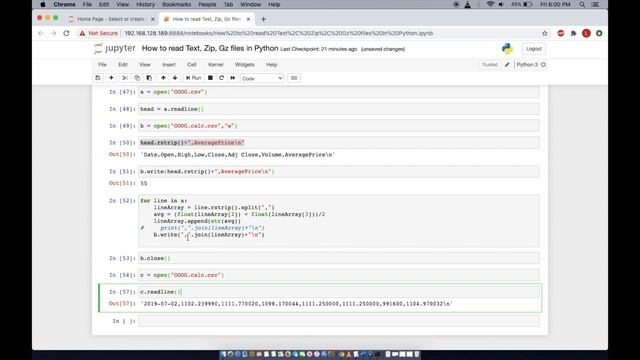Open the Chrome Bookmarks menu
The image size is (640, 360).
(176, 4)
